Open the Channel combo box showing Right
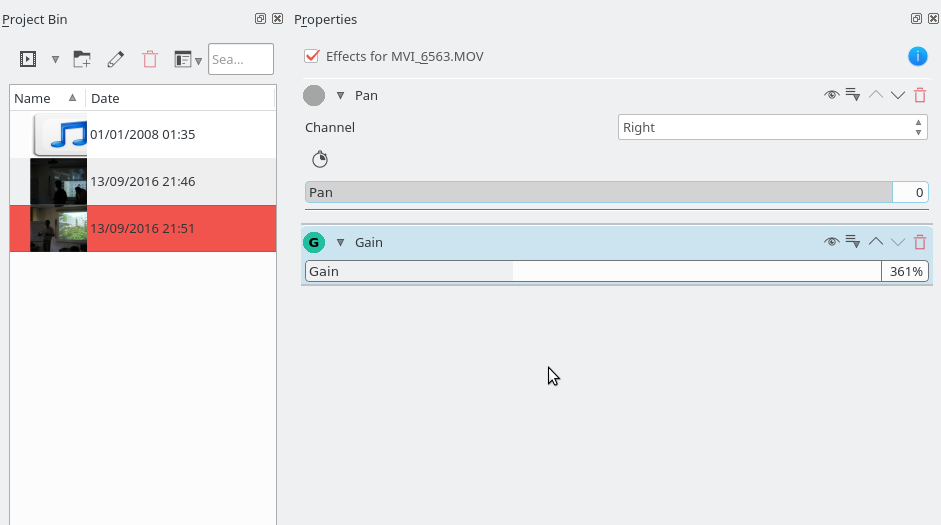 [772, 127]
